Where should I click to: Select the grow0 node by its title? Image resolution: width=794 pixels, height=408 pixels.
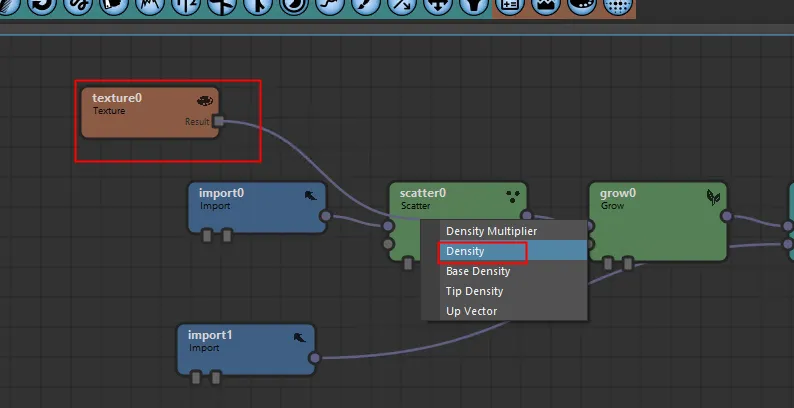coord(619,193)
